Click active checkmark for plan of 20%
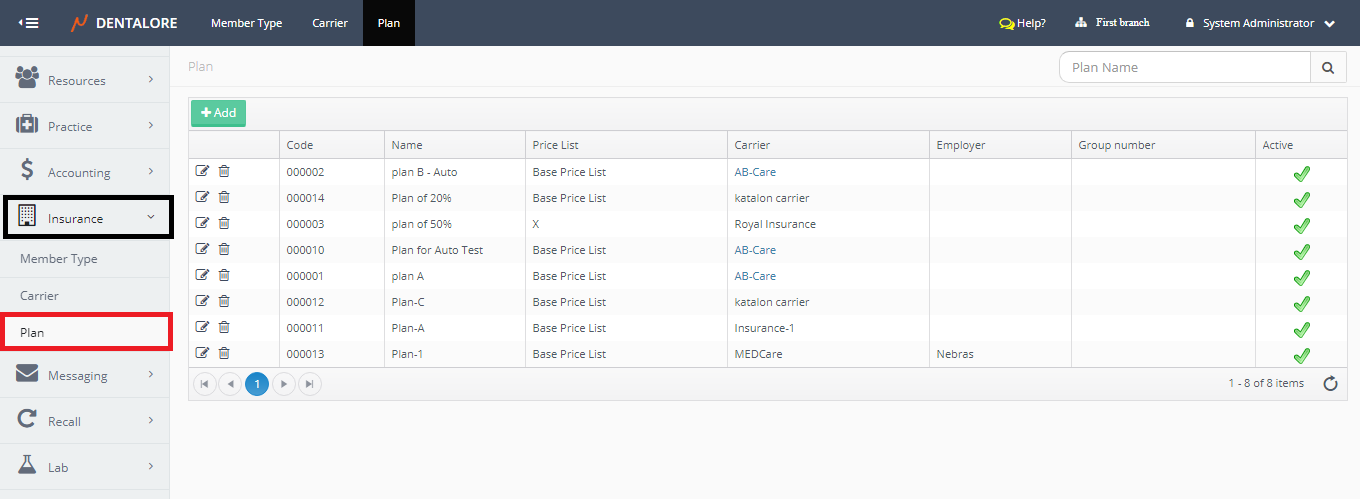This screenshot has width=1360, height=499. tap(1301, 199)
